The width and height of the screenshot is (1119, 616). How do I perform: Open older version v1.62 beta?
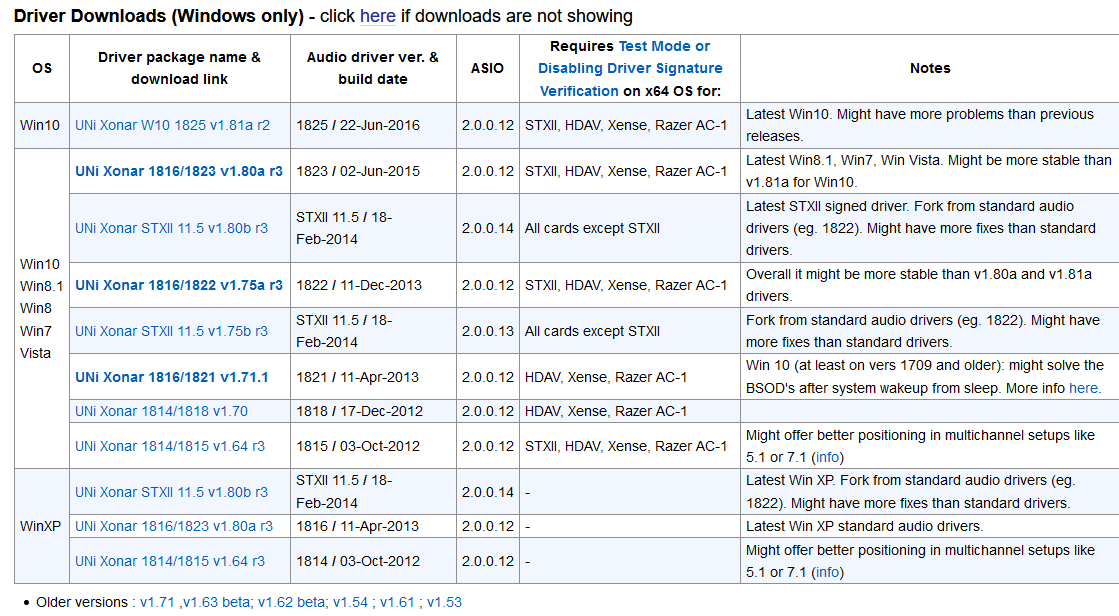click(291, 602)
